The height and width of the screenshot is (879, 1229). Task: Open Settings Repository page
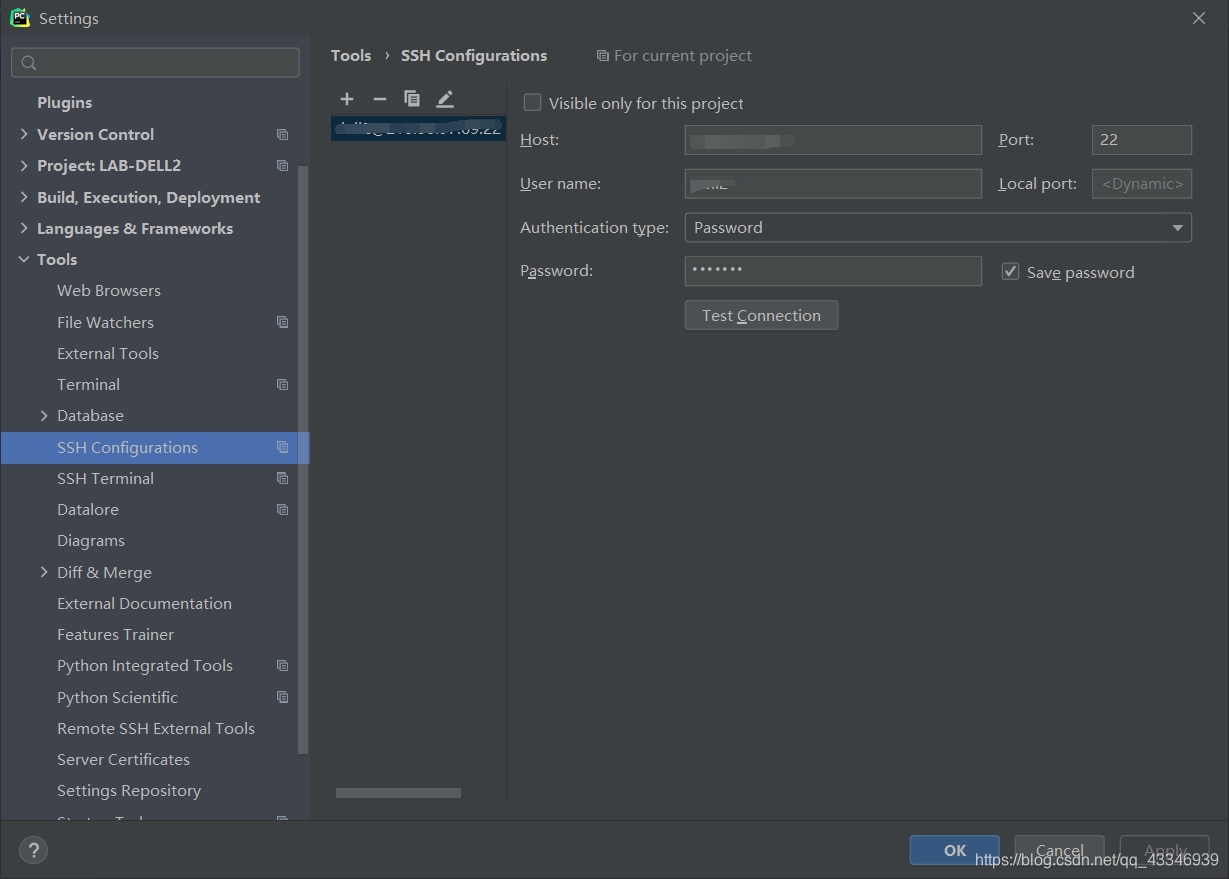point(129,790)
